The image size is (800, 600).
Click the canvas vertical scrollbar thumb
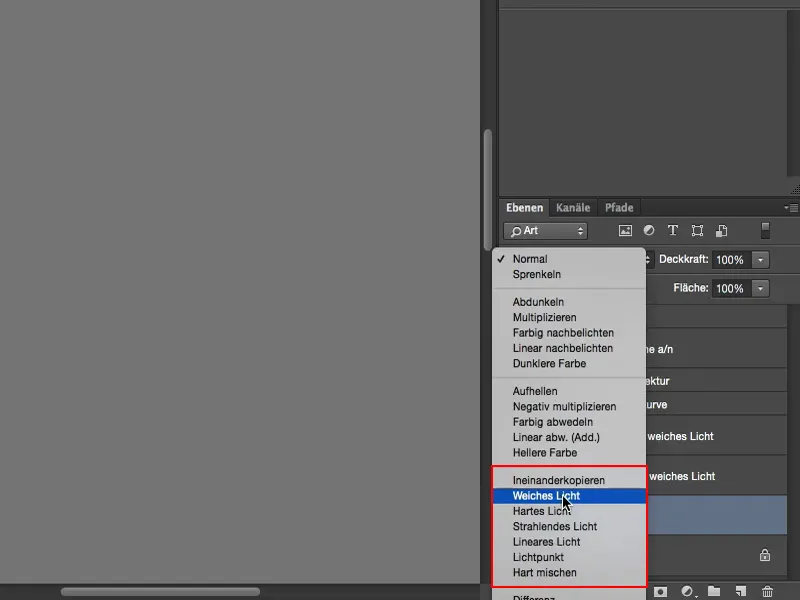click(488, 190)
